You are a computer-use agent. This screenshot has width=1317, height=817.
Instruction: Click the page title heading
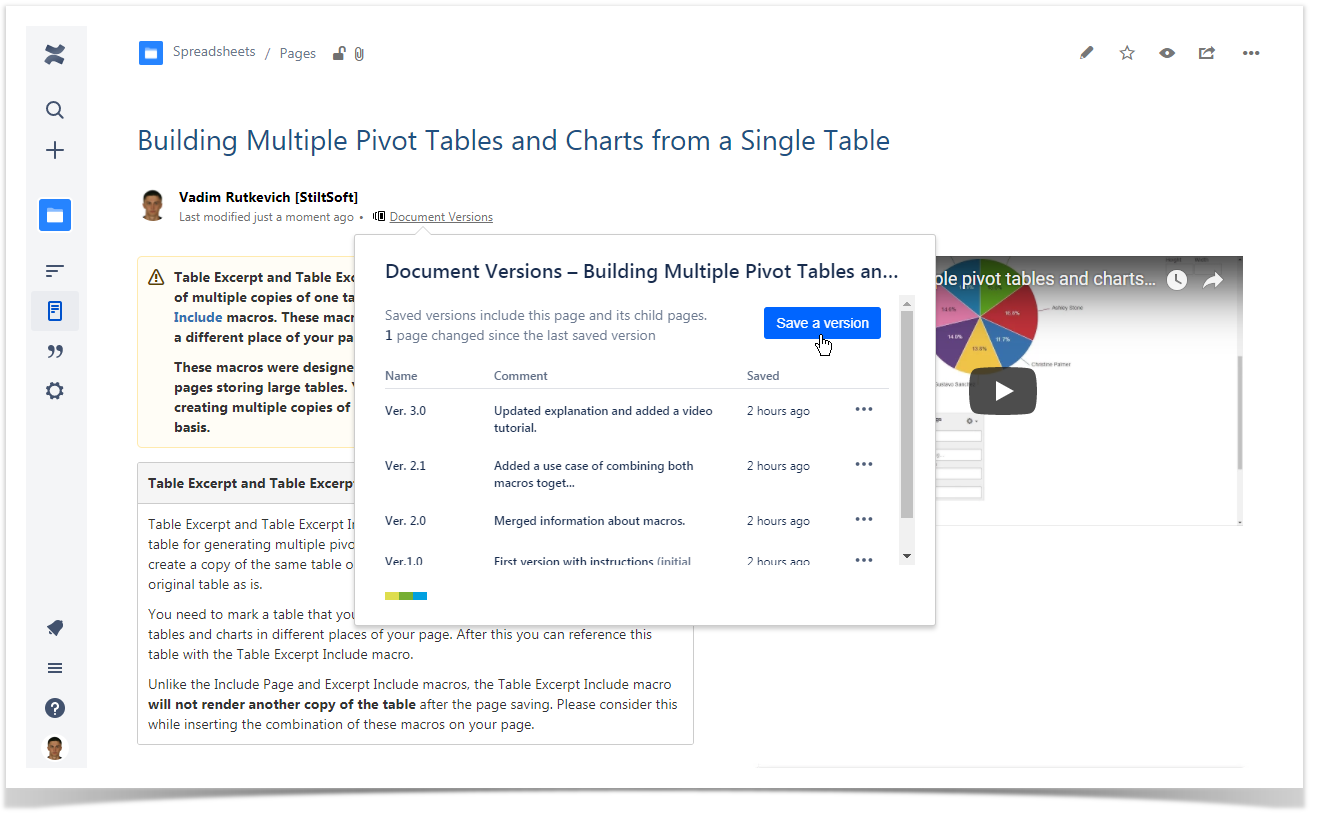514,140
